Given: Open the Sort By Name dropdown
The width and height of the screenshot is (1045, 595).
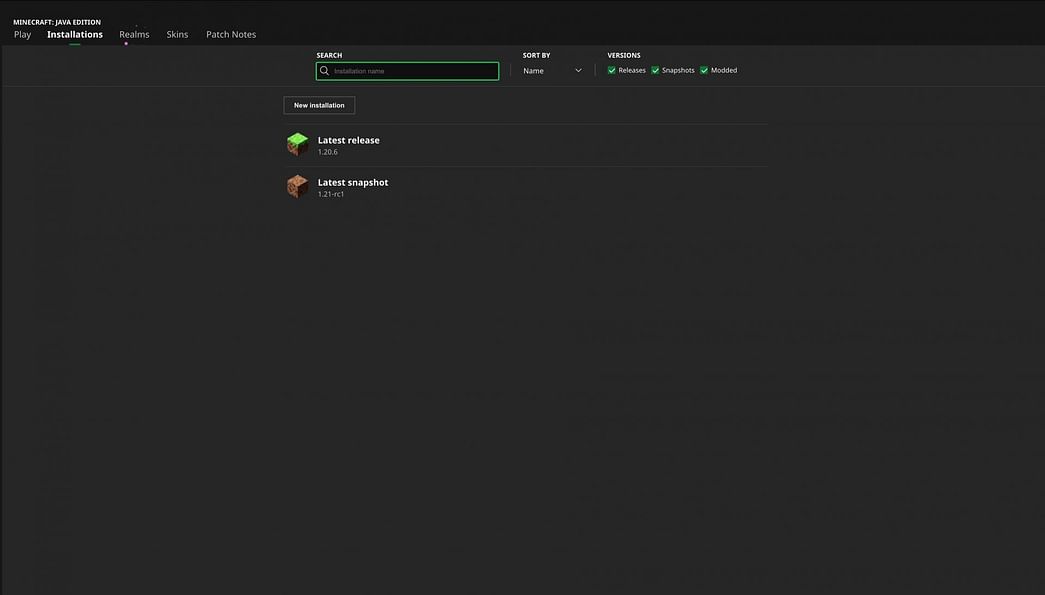Looking at the screenshot, I should (552, 71).
